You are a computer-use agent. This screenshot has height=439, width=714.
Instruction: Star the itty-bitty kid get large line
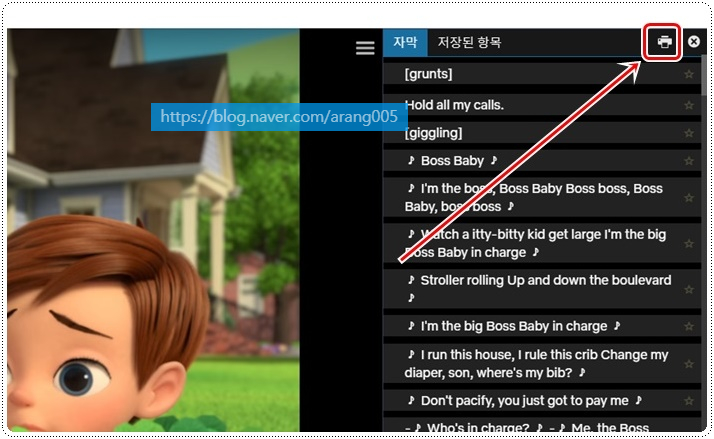tap(688, 244)
